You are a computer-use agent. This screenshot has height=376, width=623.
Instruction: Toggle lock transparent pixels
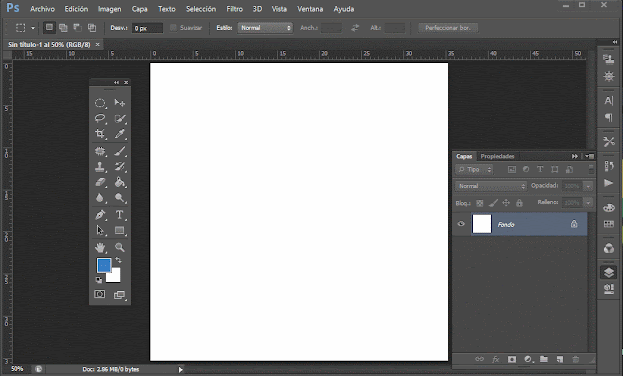pyautogui.click(x=480, y=203)
